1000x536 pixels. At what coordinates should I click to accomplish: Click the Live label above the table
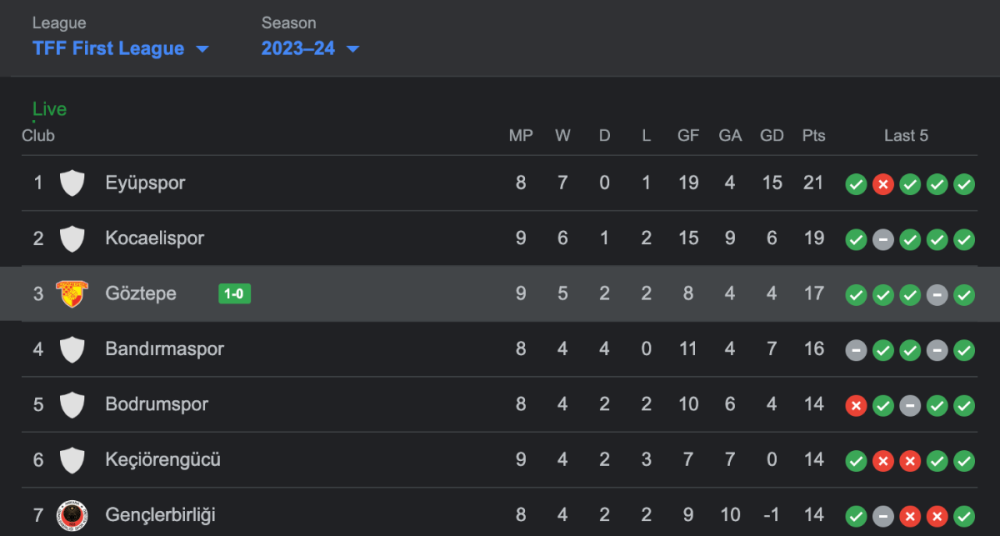click(x=49, y=109)
